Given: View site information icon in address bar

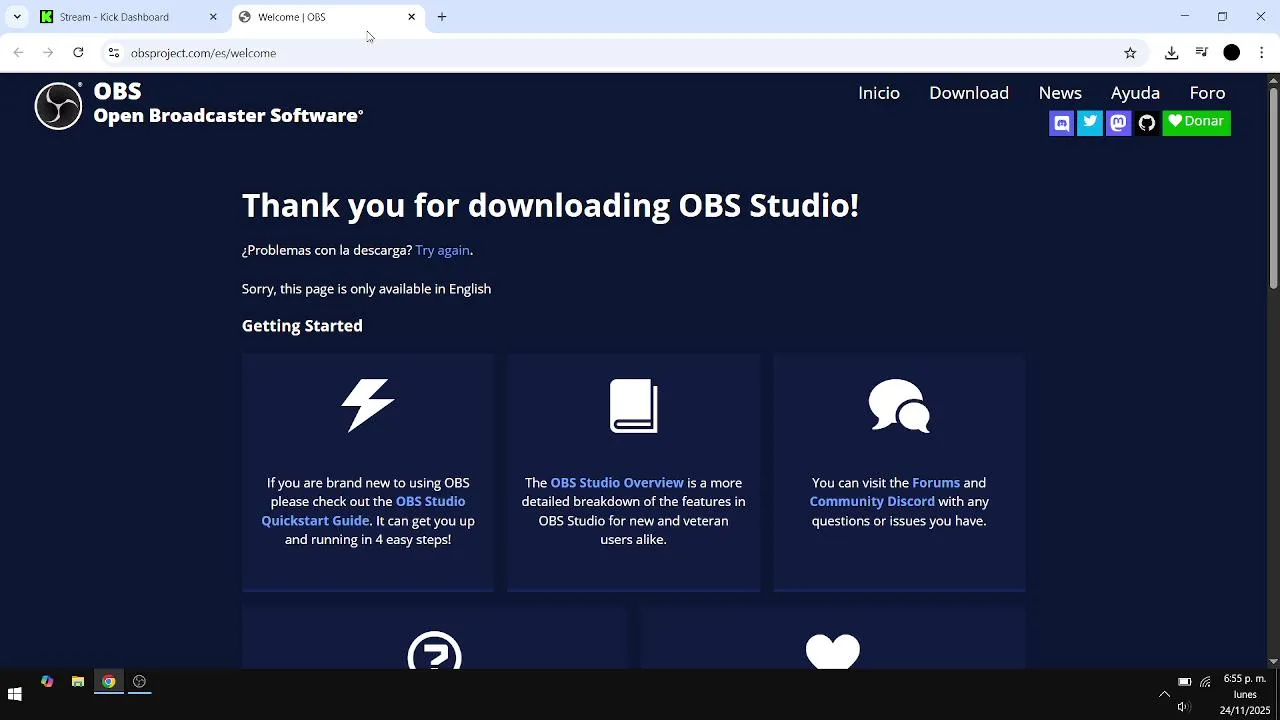Looking at the screenshot, I should click(x=114, y=53).
